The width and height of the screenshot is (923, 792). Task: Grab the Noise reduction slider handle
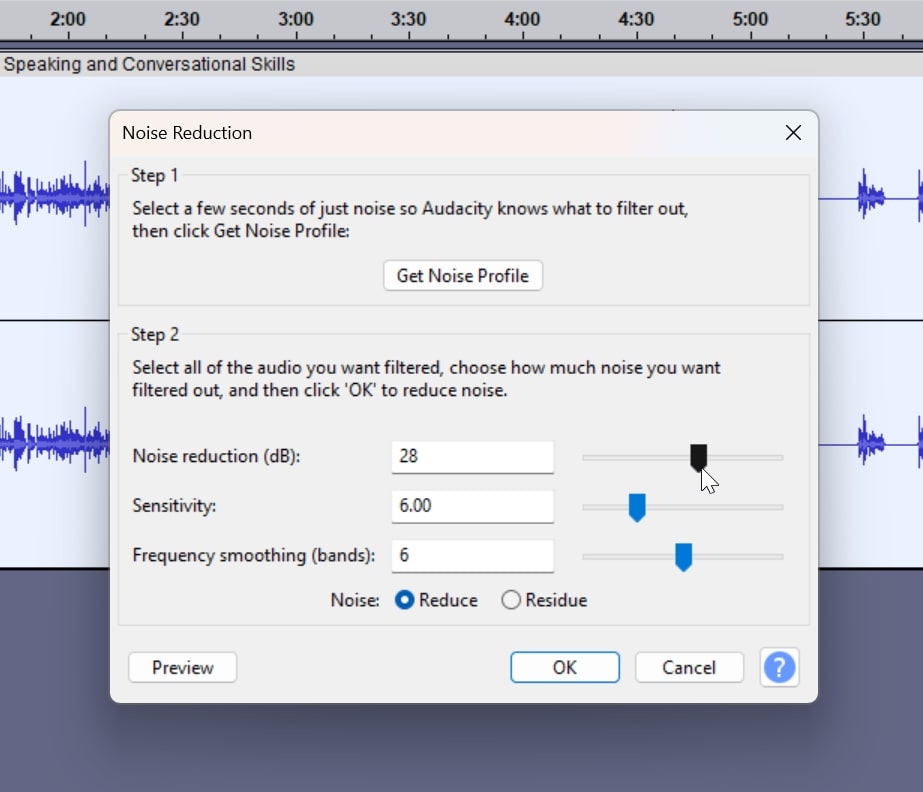click(699, 457)
